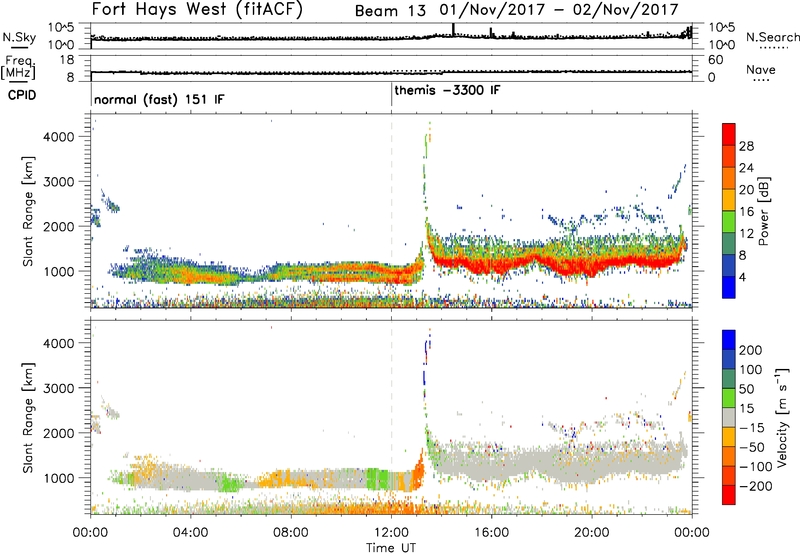
Task: Click the '20:00' time axis label
Action: 592,533
